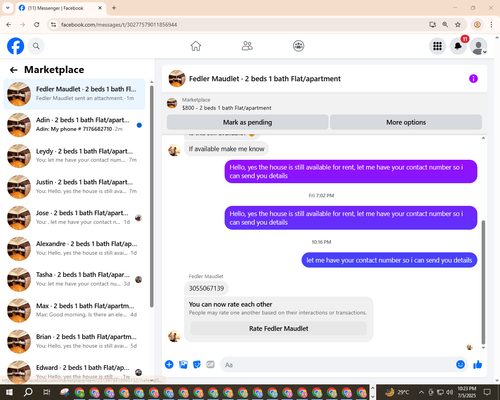
Task: Click chat messages scrollbar
Action: (x=483, y=282)
